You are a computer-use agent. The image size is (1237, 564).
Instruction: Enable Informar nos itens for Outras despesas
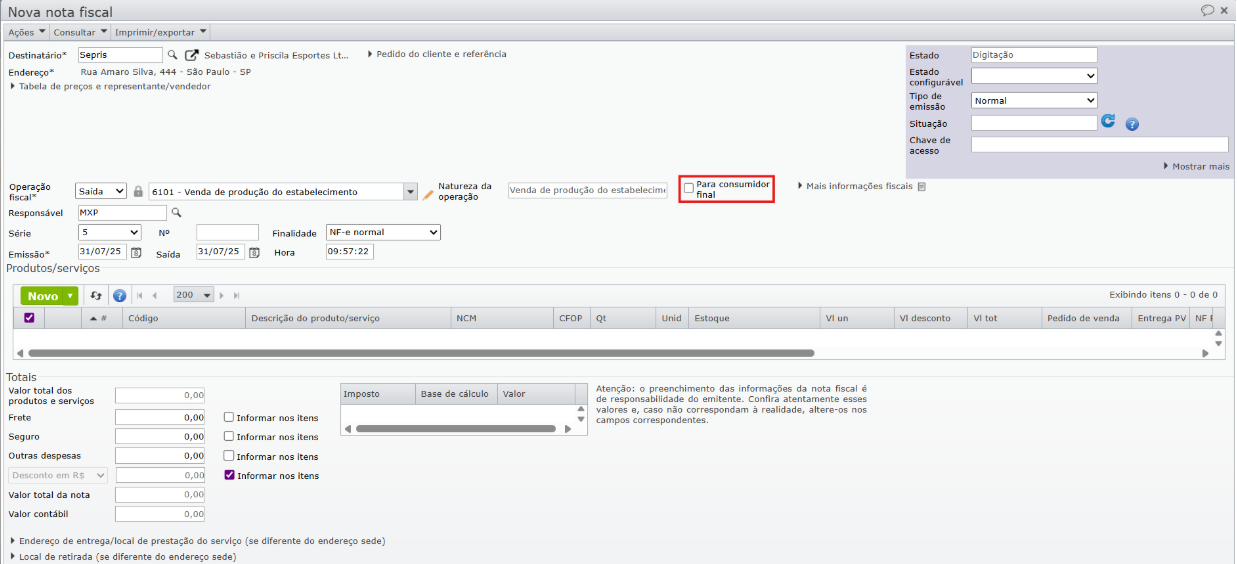coord(229,456)
